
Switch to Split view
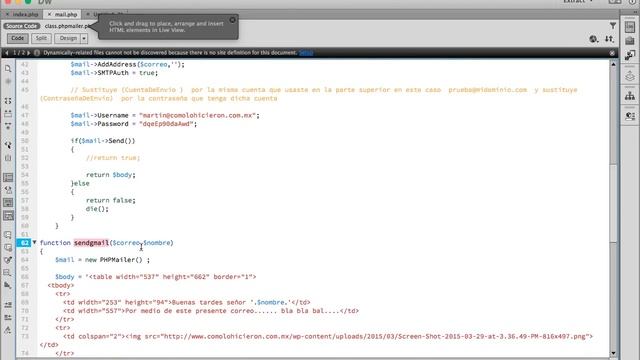(x=41, y=38)
